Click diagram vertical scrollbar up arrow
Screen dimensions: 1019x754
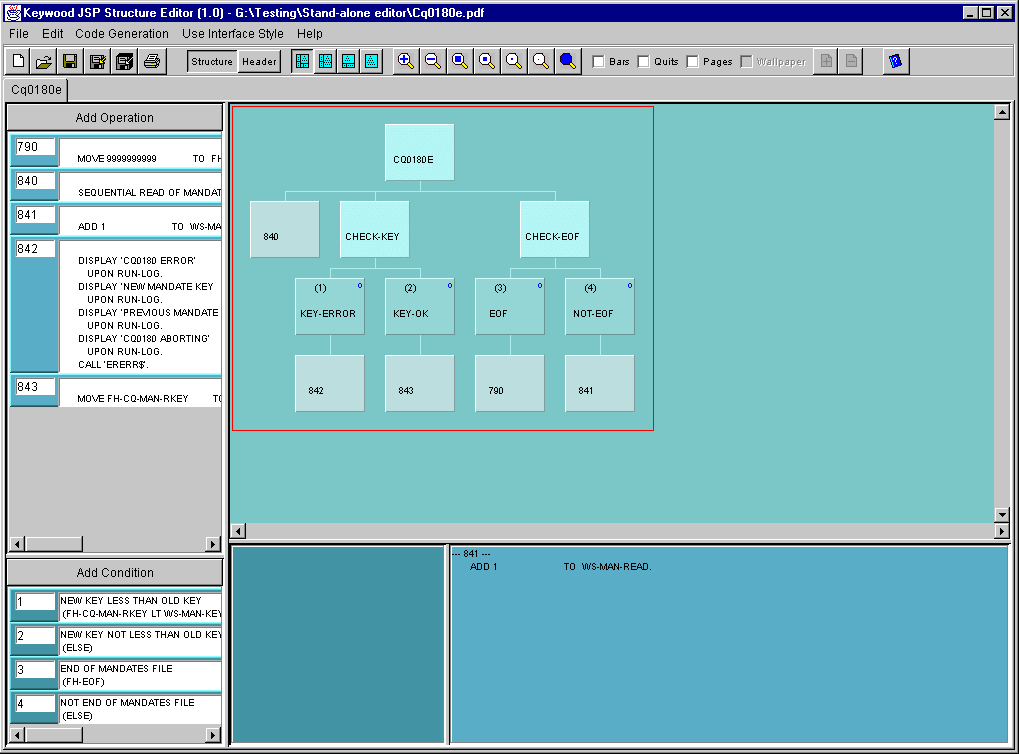(x=1002, y=113)
